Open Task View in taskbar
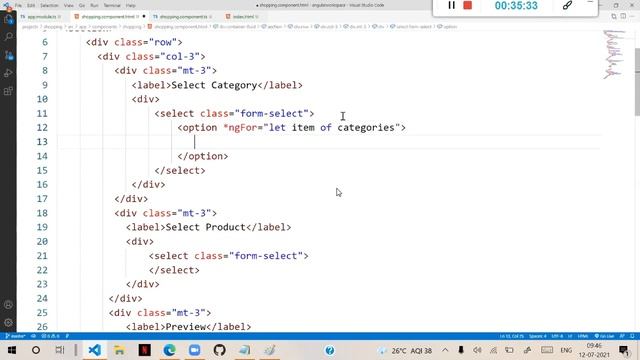Viewport: 640px width, 360px height. coord(60,350)
